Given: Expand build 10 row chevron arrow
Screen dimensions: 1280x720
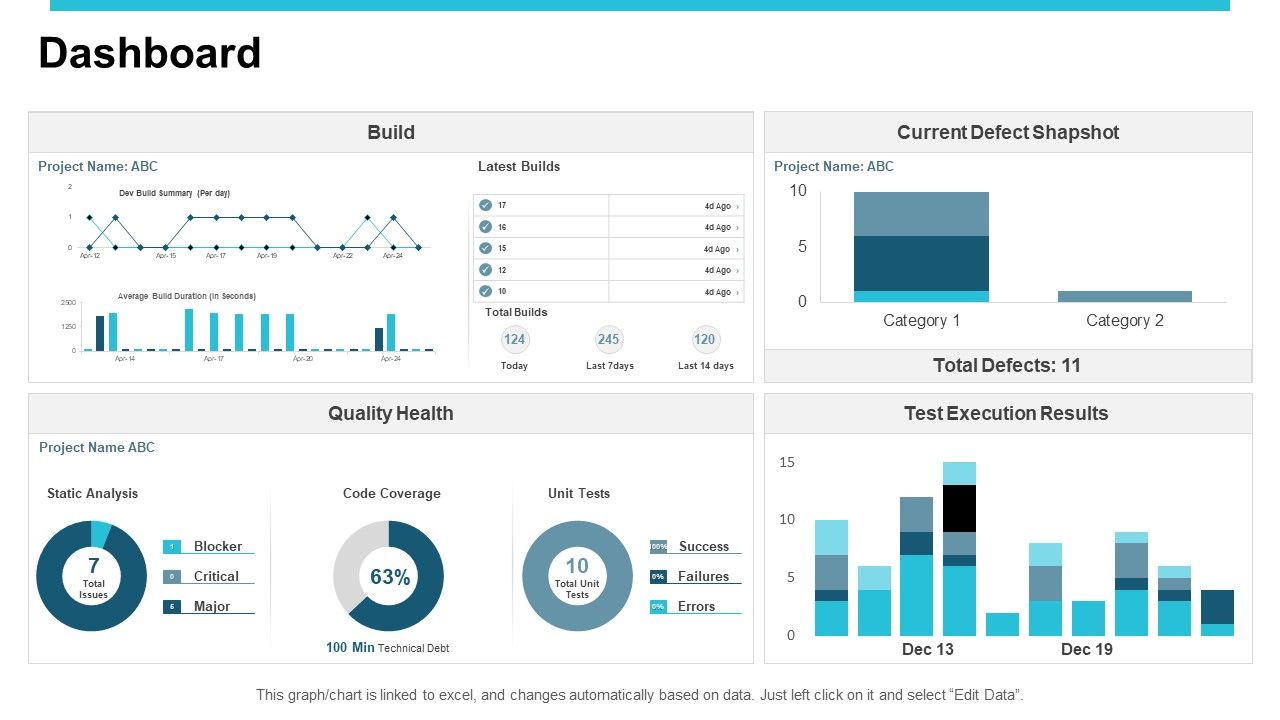Looking at the screenshot, I should coord(738,292).
